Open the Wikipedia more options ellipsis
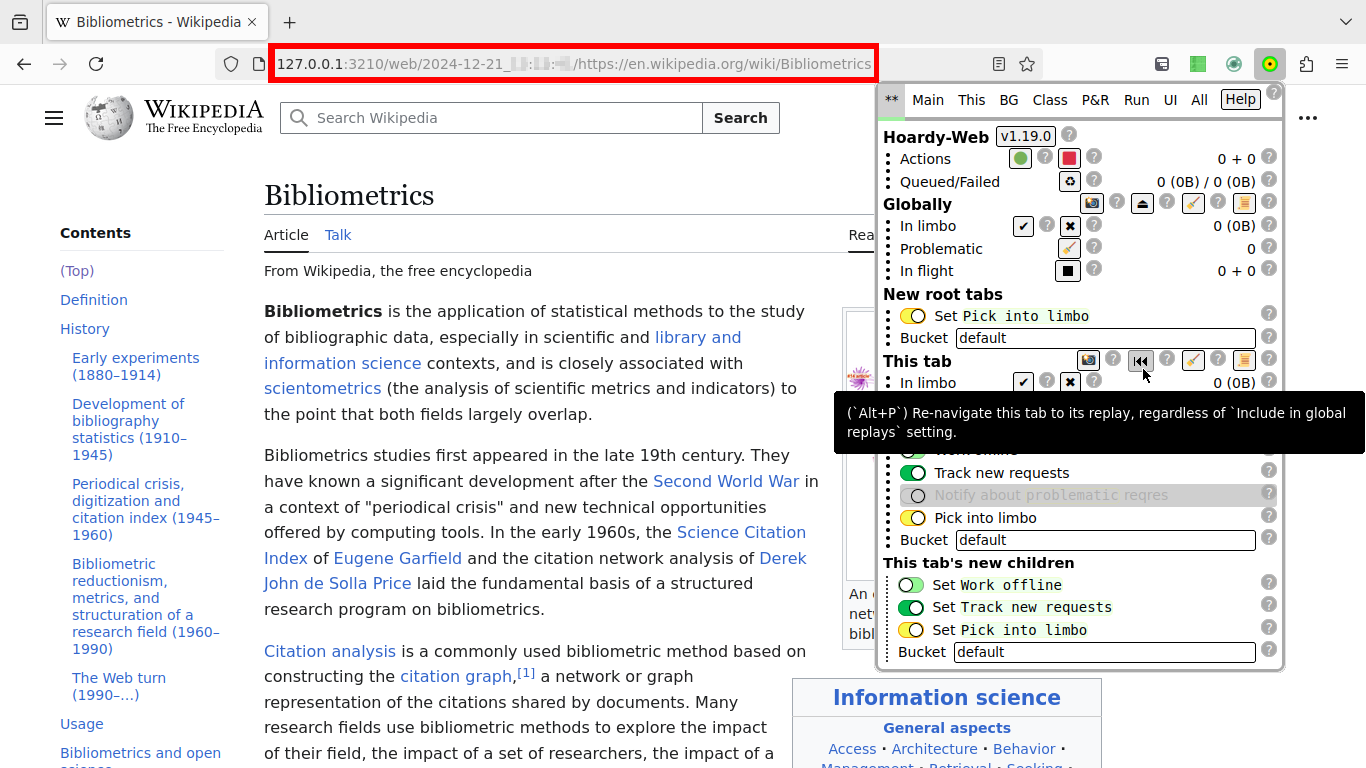Image resolution: width=1366 pixels, height=768 pixels. click(x=1308, y=118)
